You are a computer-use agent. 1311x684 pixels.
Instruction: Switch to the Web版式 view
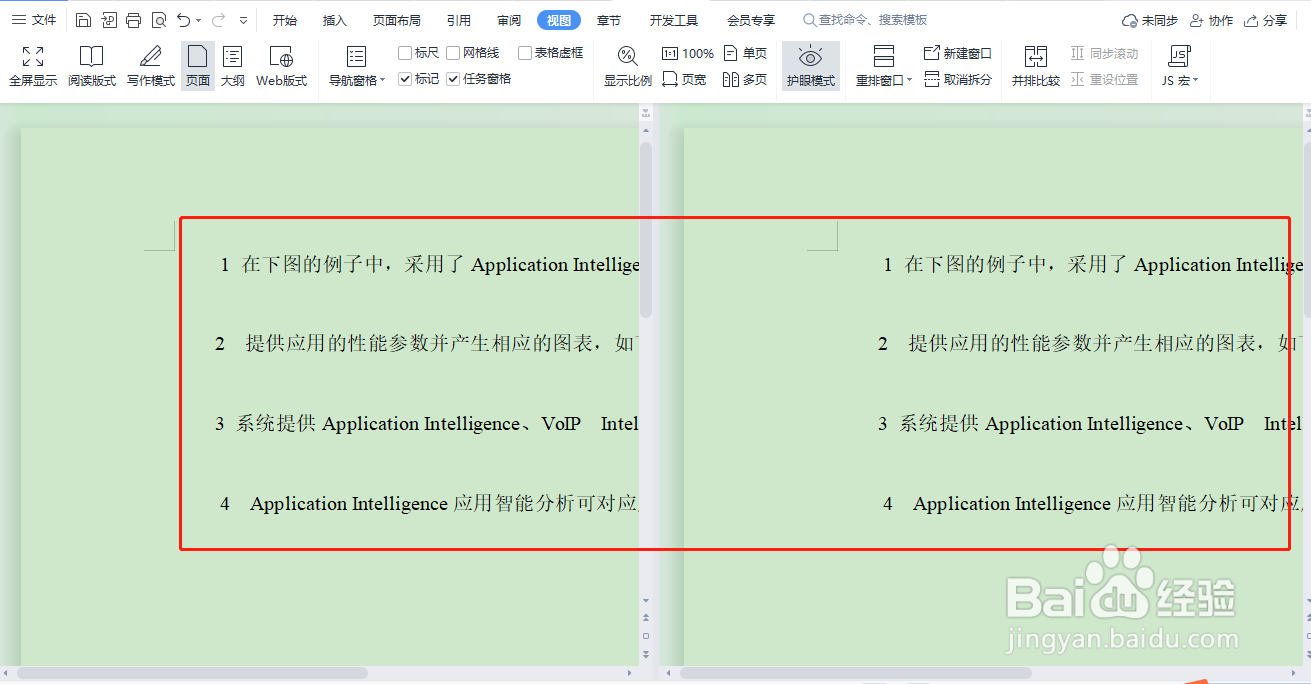point(281,65)
